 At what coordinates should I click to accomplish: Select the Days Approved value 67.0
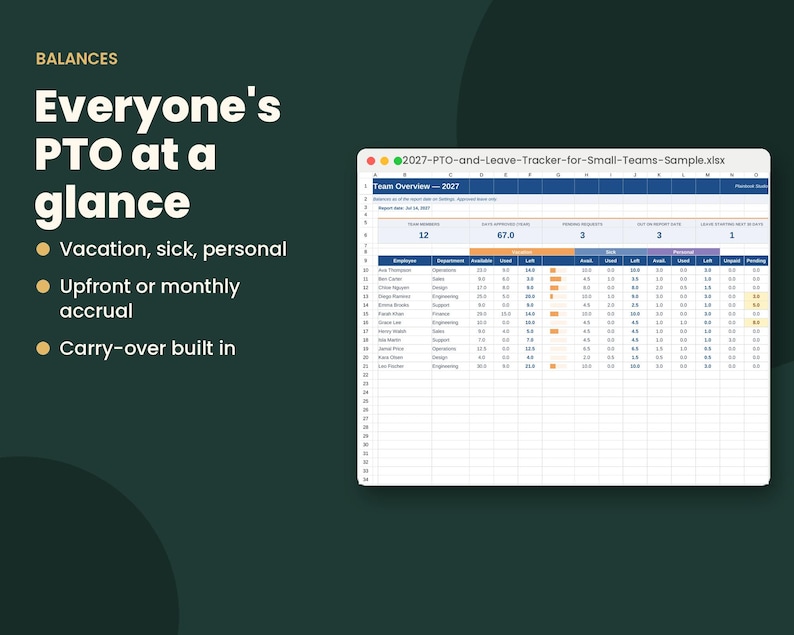coord(505,235)
